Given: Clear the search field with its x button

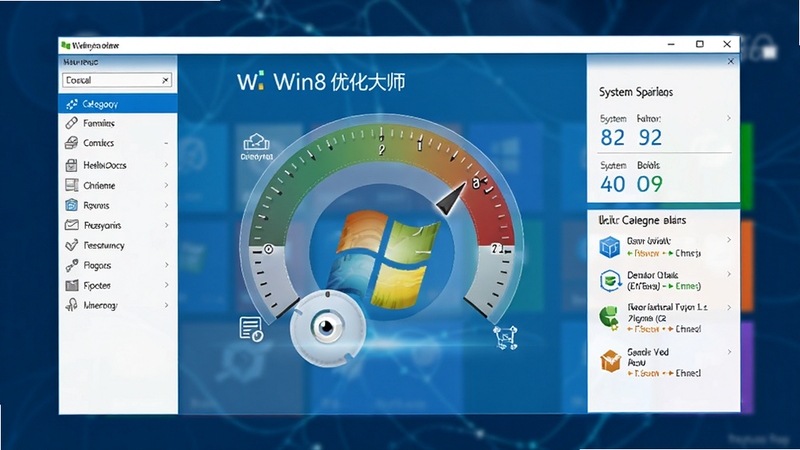Looking at the screenshot, I should pyautogui.click(x=165, y=80).
